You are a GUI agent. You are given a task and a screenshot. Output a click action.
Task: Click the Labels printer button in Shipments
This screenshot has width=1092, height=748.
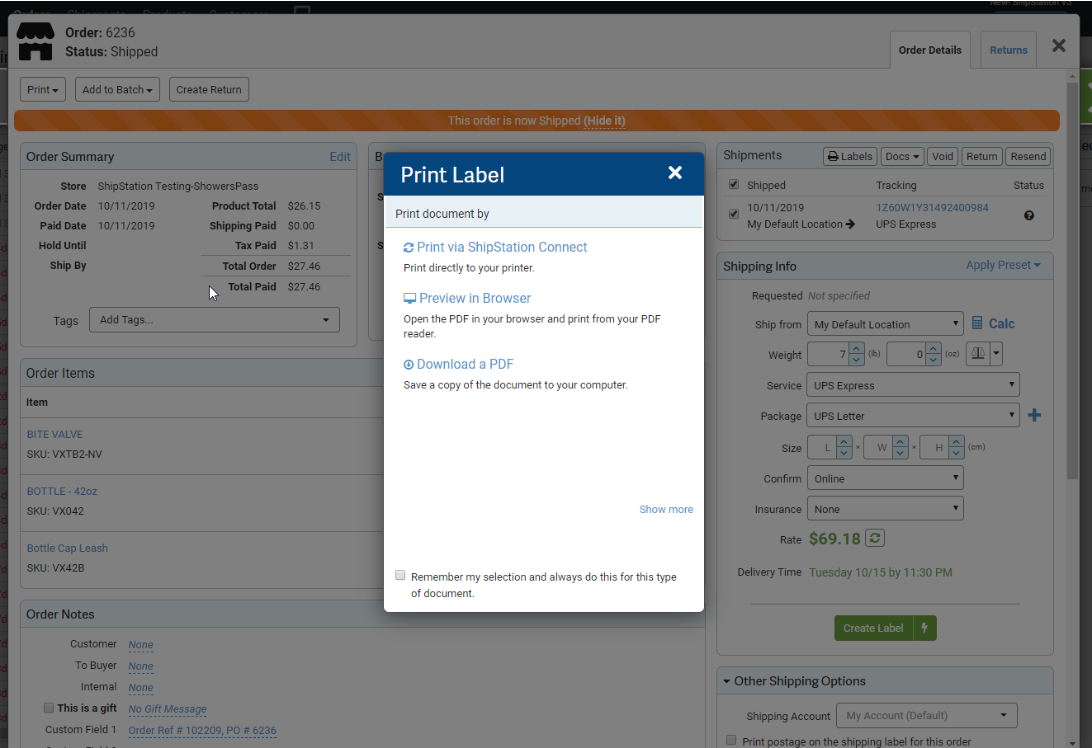click(850, 156)
